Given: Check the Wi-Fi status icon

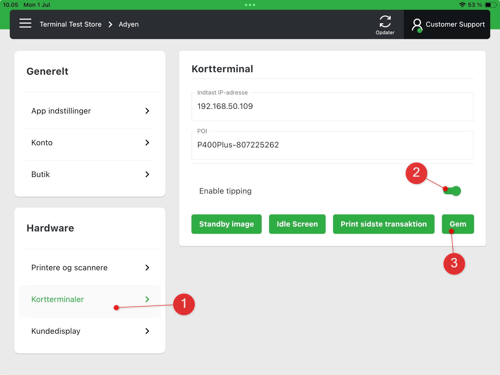Looking at the screenshot, I should (462, 5).
